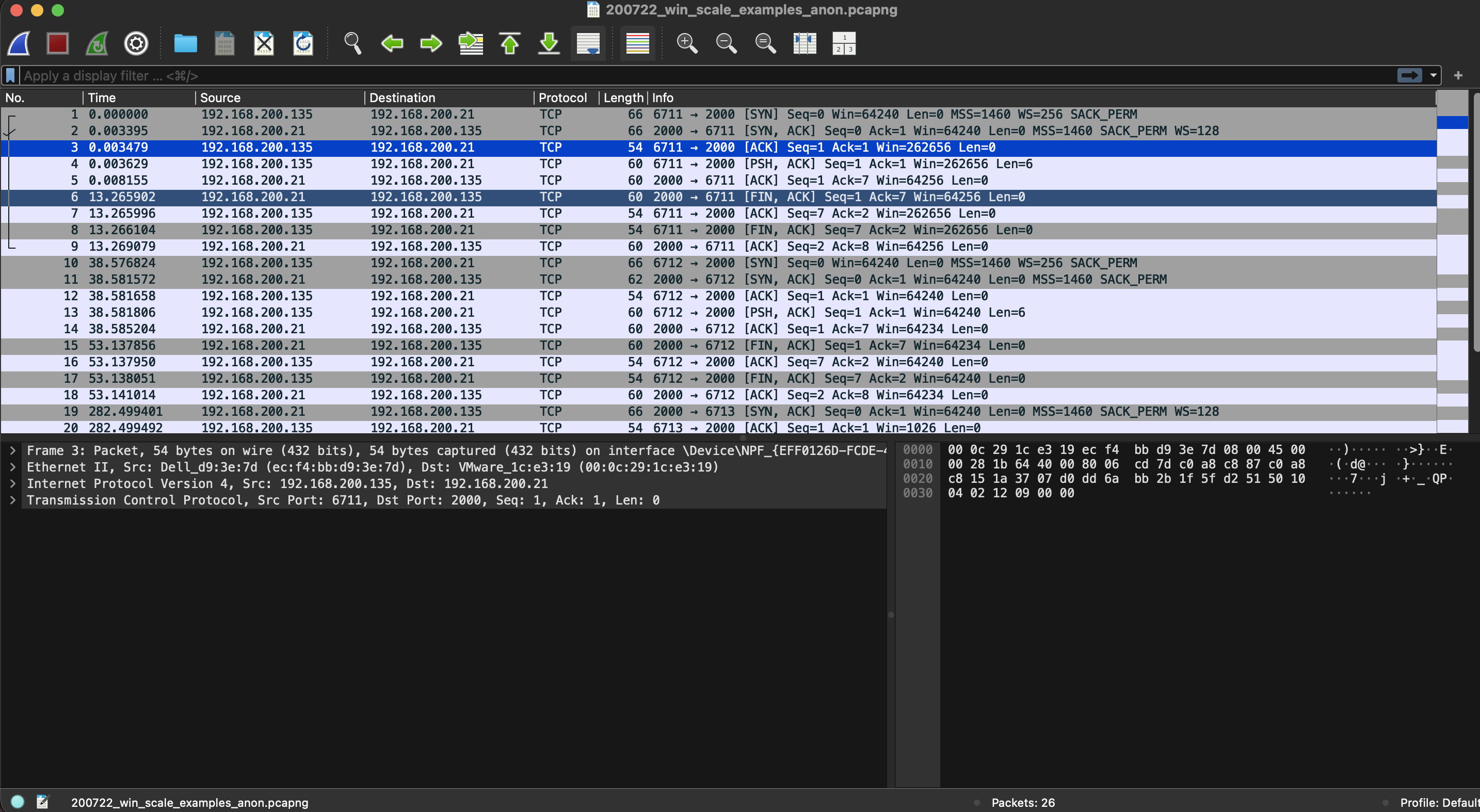This screenshot has width=1480, height=812.
Task: Zoom in the main window text
Action: pos(687,43)
